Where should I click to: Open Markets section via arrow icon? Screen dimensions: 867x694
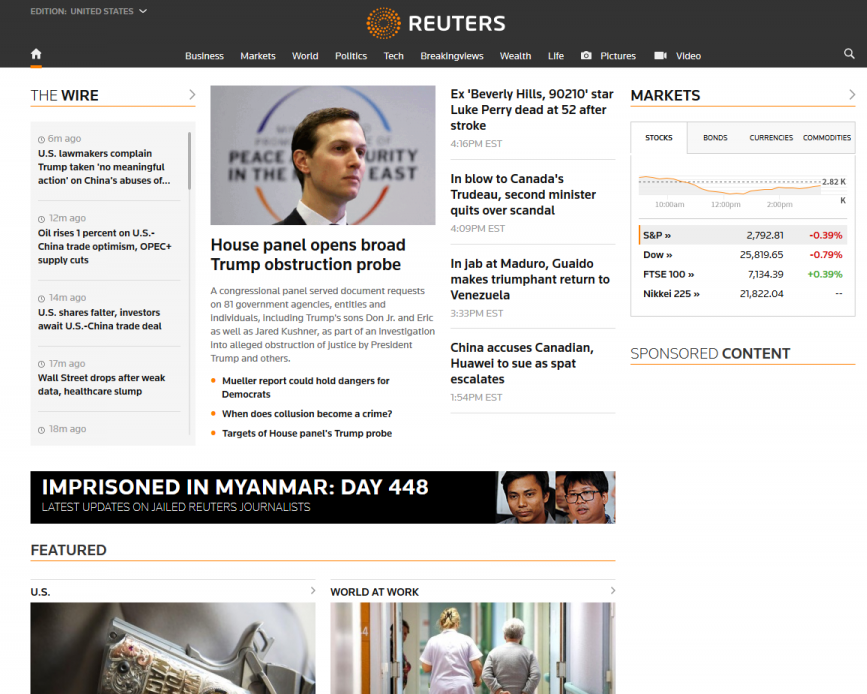pos(851,96)
